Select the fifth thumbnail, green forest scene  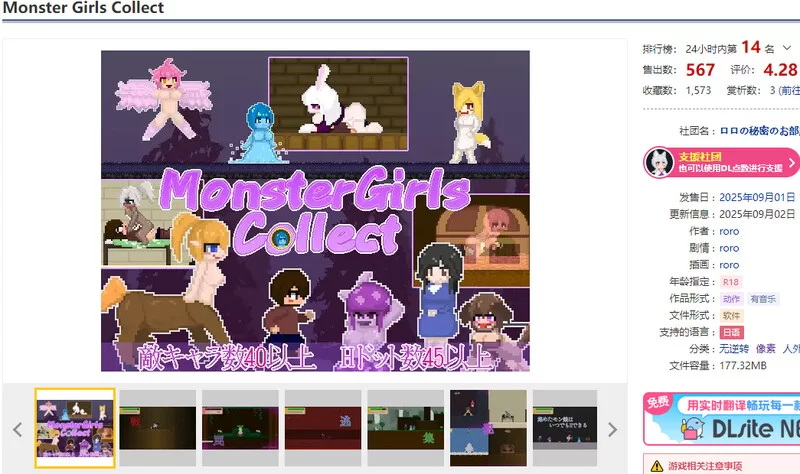406,428
